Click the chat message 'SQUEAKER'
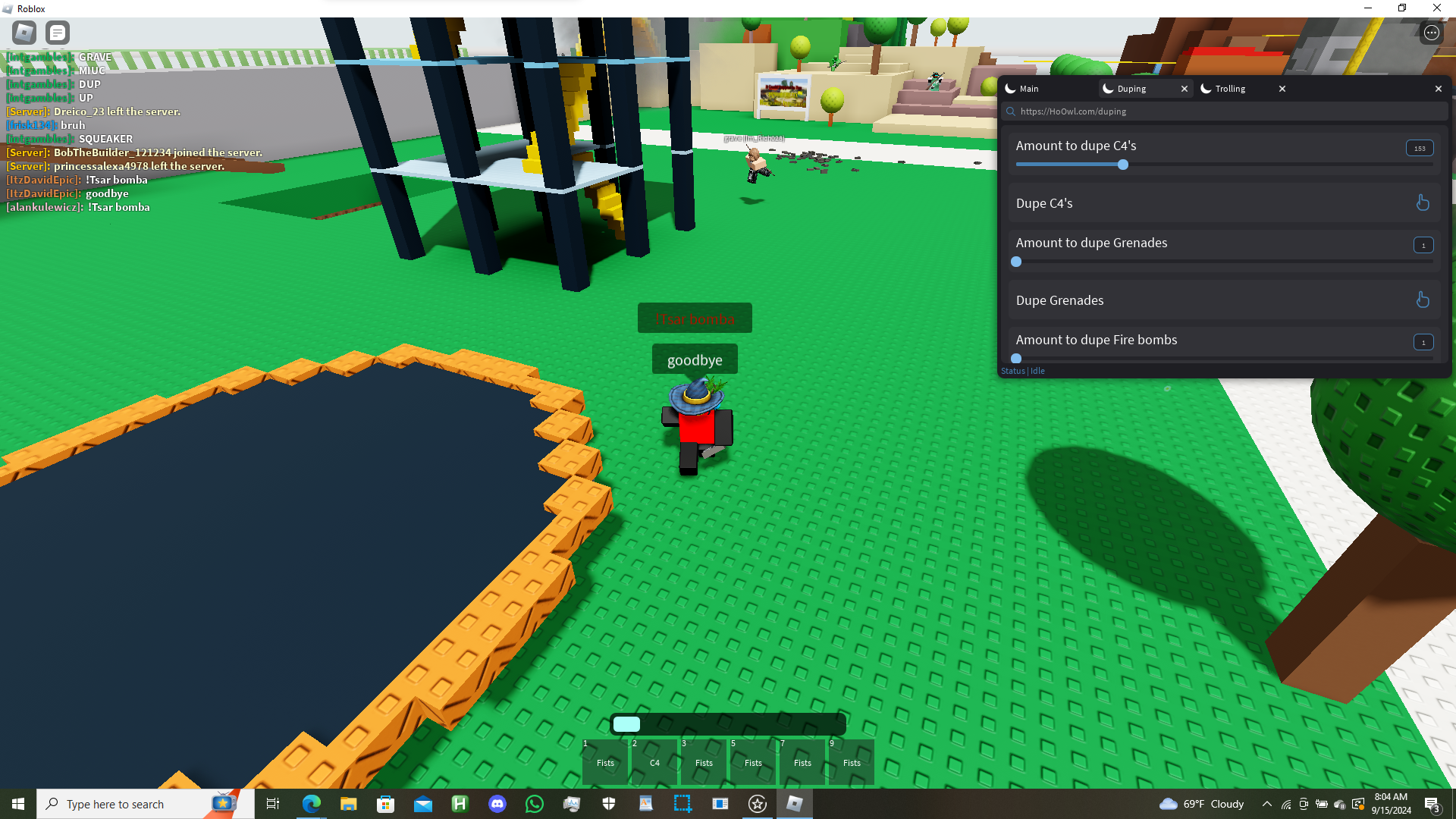The image size is (1456, 819). click(105, 139)
